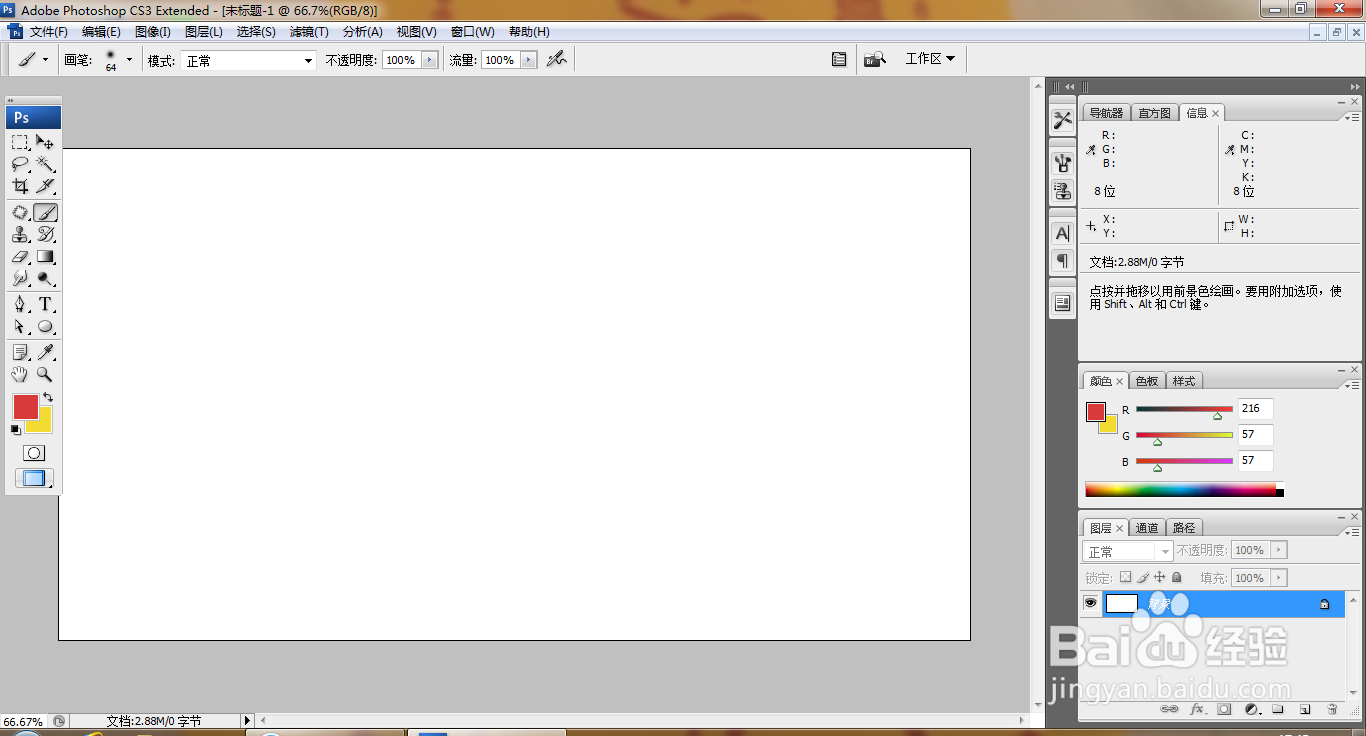This screenshot has height=736, width=1366.
Task: Open brush preset picker arrow
Action: tap(129, 60)
